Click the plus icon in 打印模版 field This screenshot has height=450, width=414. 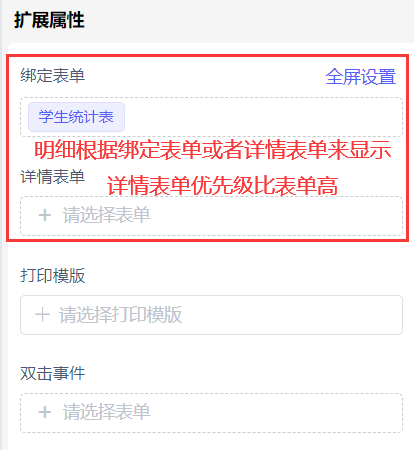pyautogui.click(x=42, y=315)
